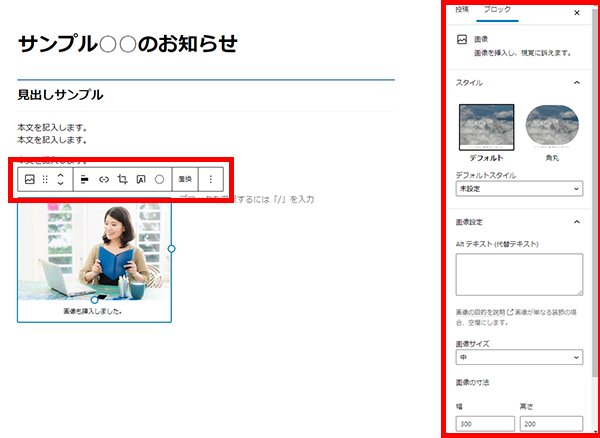Select the 角丸 rounded style thumbnail
The height and width of the screenshot is (438, 600).
tap(552, 127)
